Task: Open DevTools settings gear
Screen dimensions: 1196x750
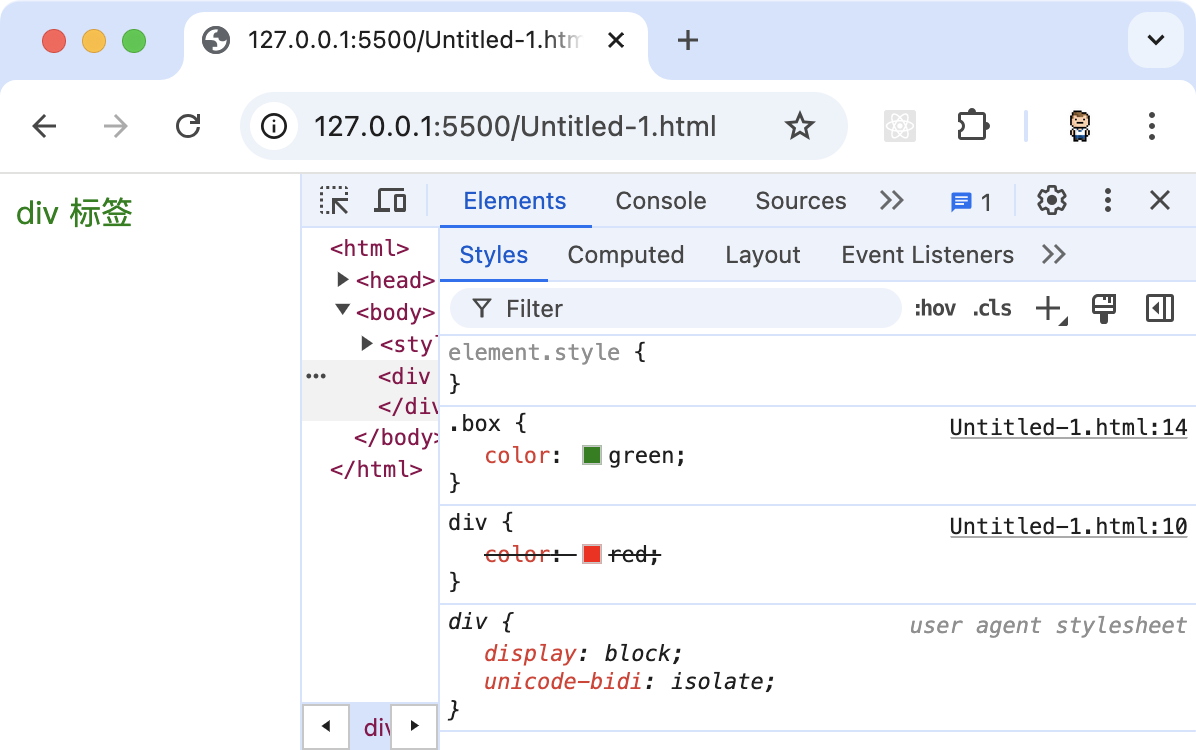Action: coord(1051,201)
